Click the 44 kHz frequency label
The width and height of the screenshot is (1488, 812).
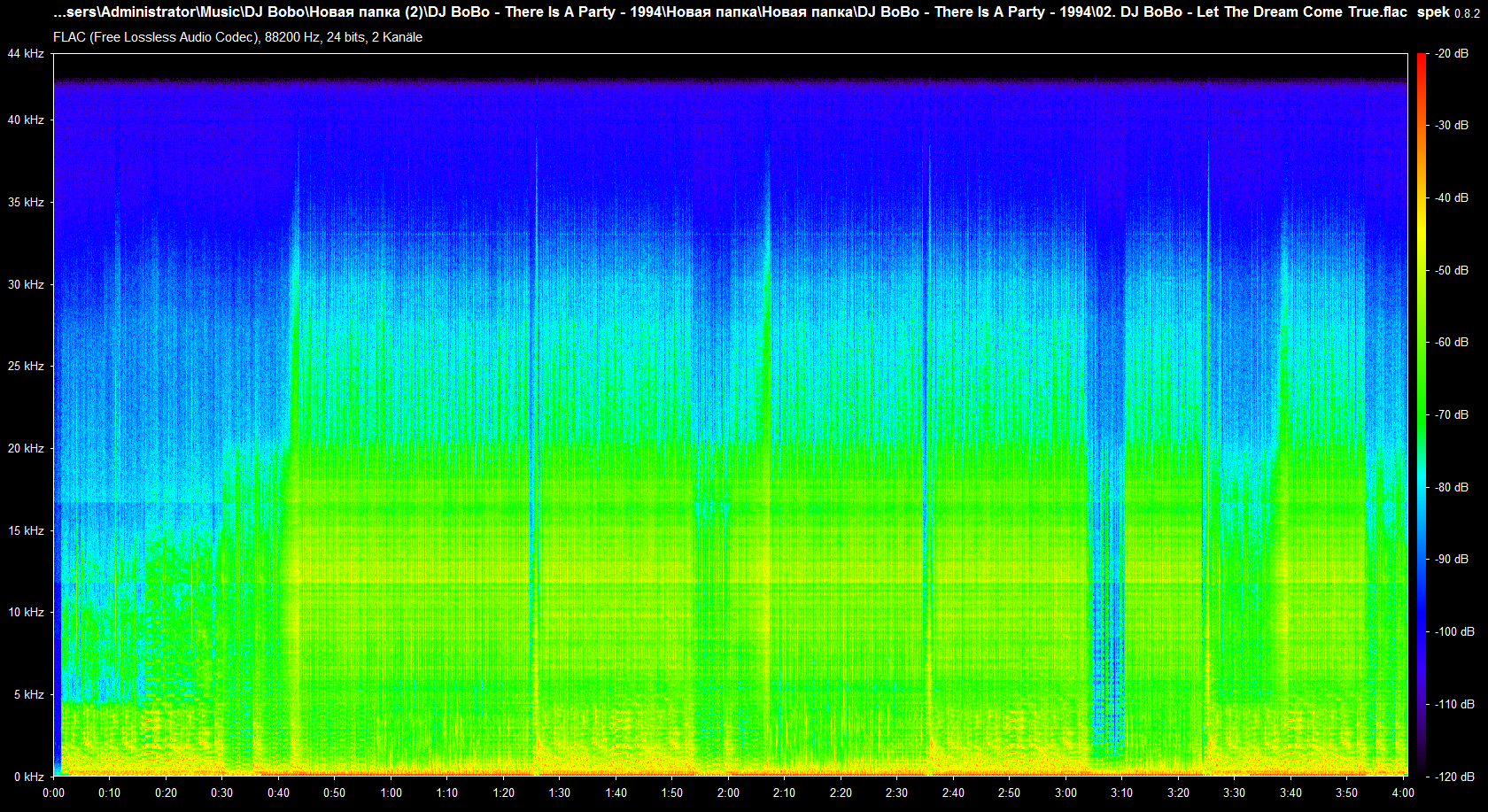(26, 54)
